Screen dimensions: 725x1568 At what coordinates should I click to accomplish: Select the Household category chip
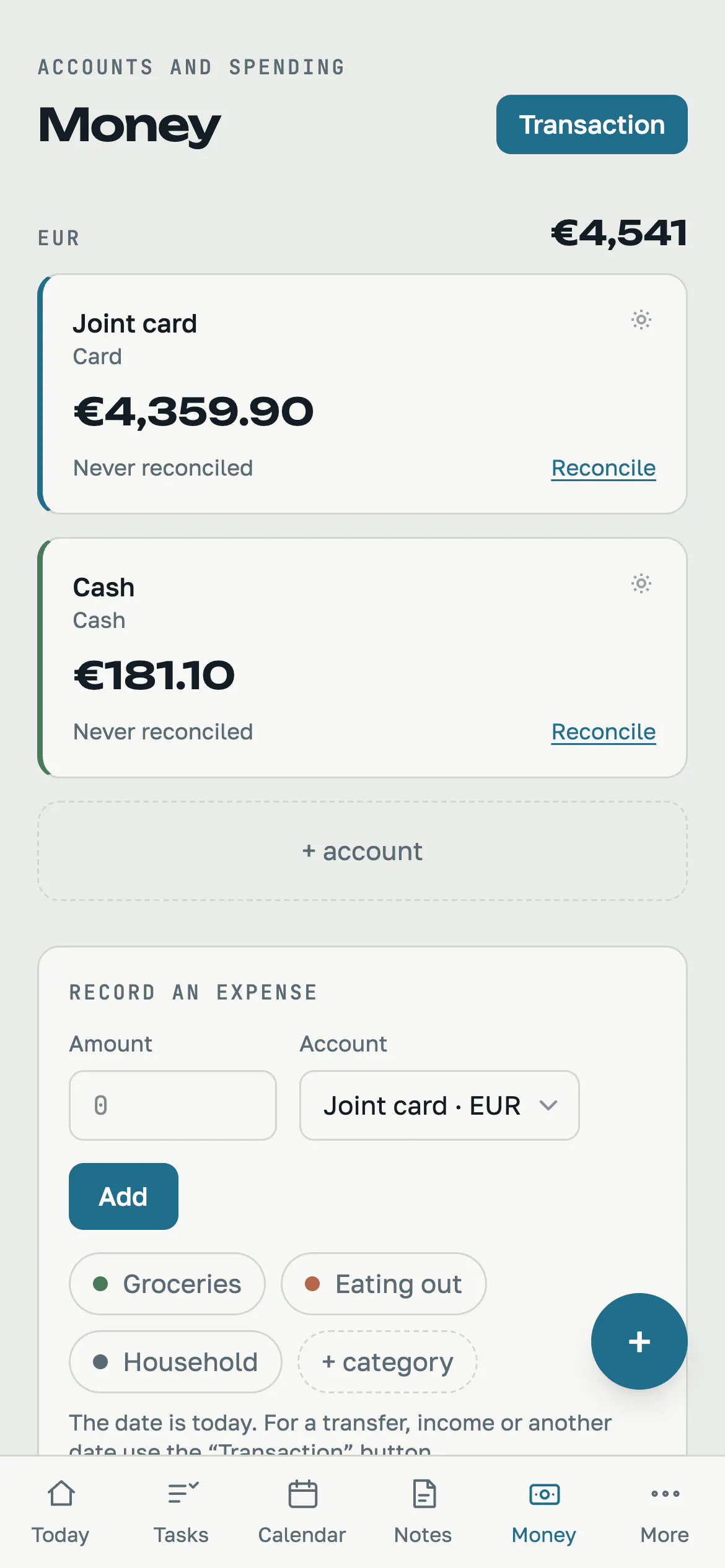coord(175,1362)
